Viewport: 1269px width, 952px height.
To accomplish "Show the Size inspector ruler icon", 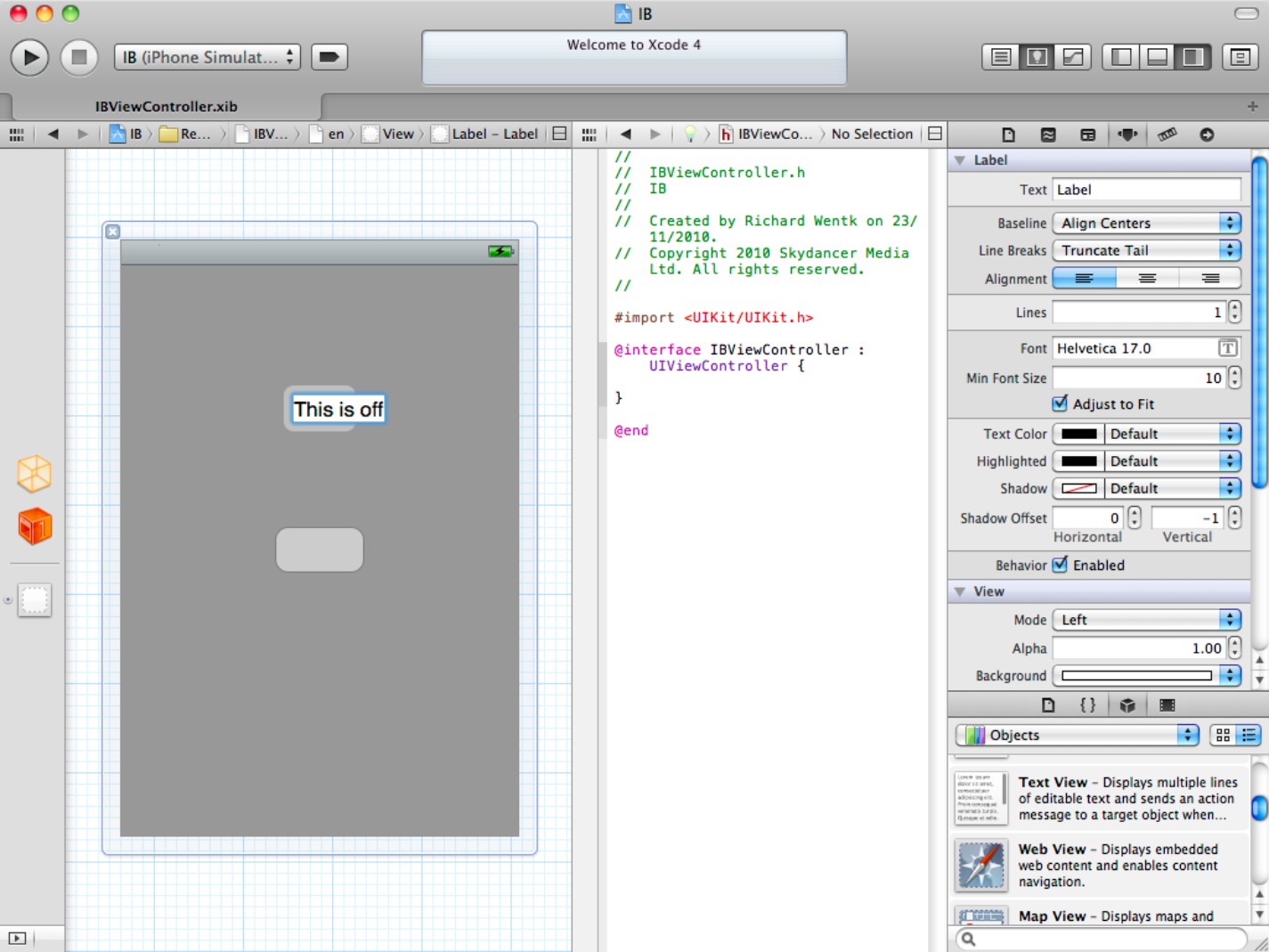I will pyautogui.click(x=1167, y=134).
